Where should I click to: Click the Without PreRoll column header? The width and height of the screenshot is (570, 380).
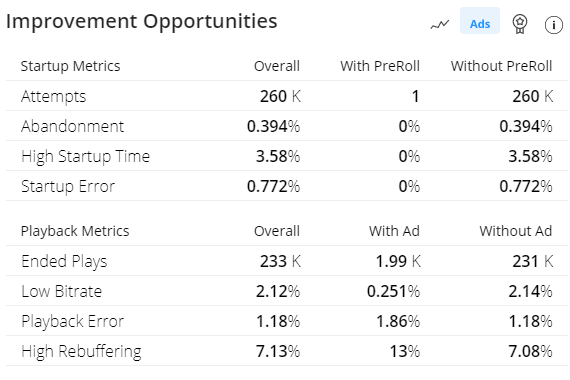click(x=501, y=66)
